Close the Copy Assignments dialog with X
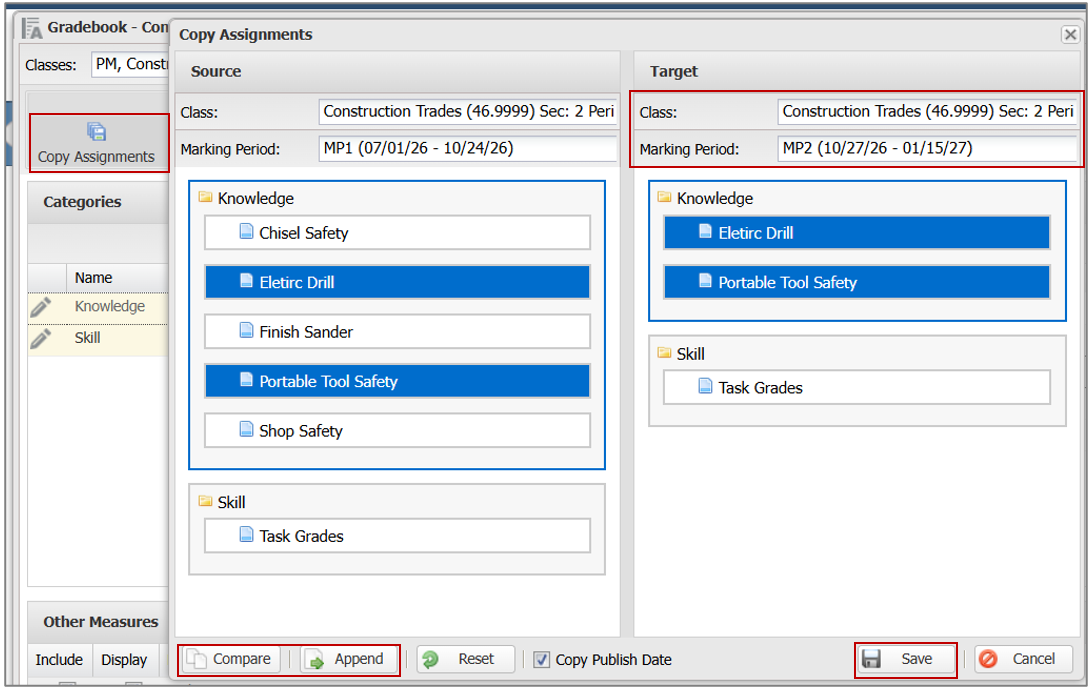 coord(1070,34)
